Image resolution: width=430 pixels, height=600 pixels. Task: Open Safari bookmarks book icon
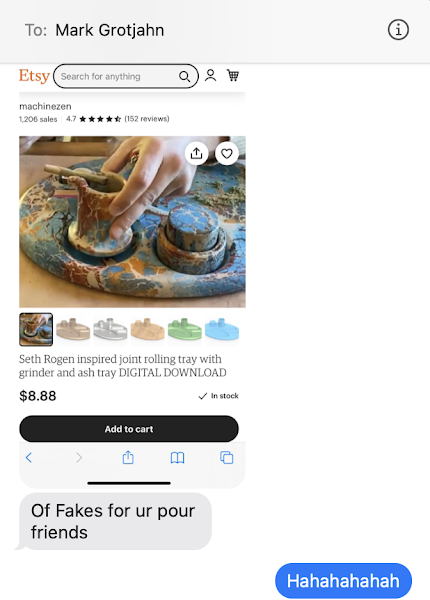coord(178,457)
